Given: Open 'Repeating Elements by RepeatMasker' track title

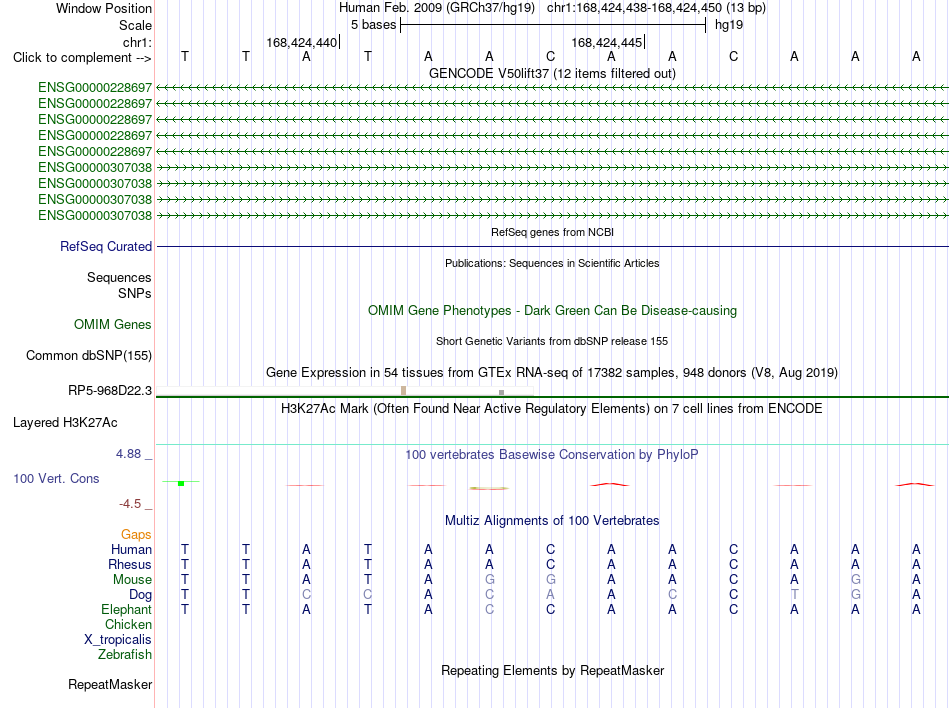Looking at the screenshot, I should click(552, 670).
